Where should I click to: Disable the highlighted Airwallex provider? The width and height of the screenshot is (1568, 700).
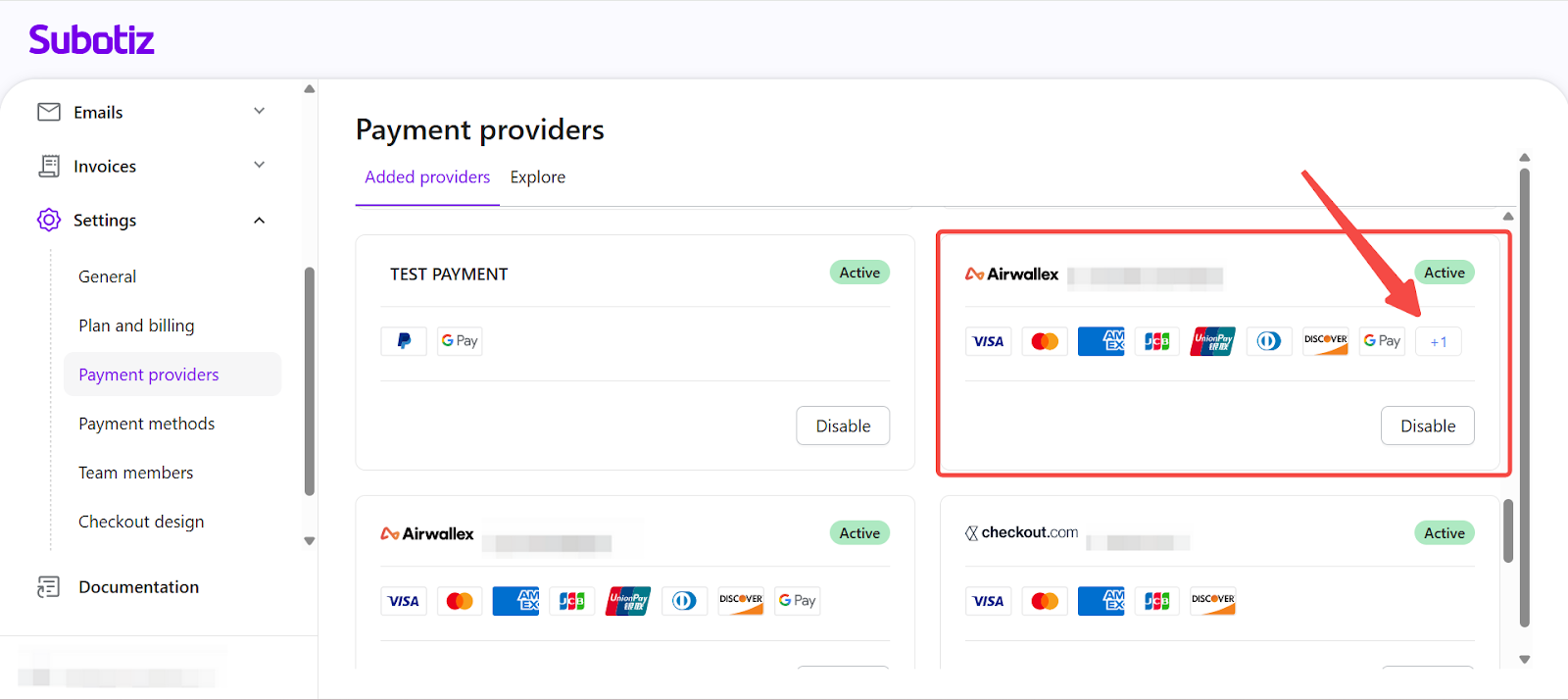(1427, 425)
